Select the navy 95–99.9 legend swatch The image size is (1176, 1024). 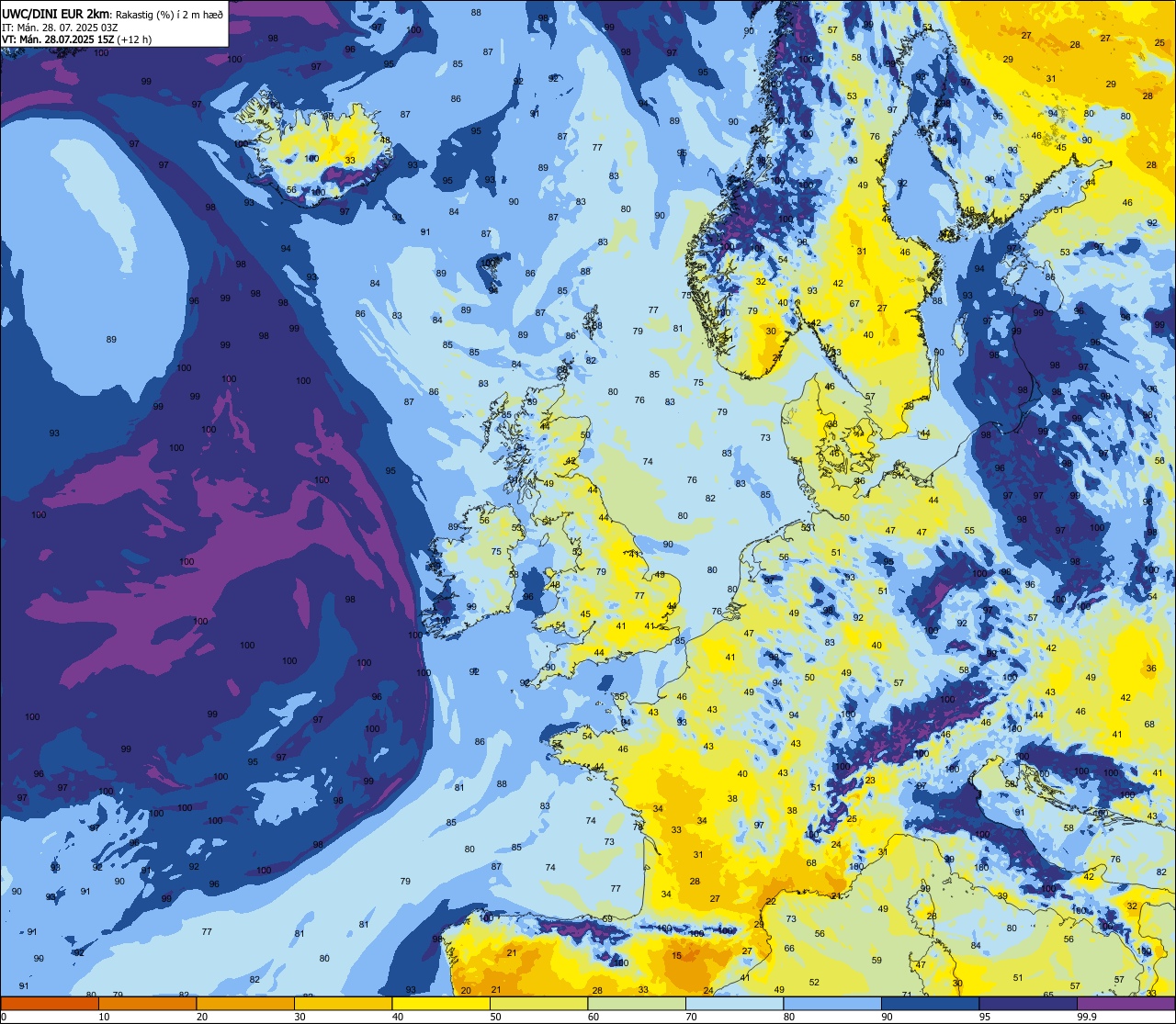pos(1027,1004)
